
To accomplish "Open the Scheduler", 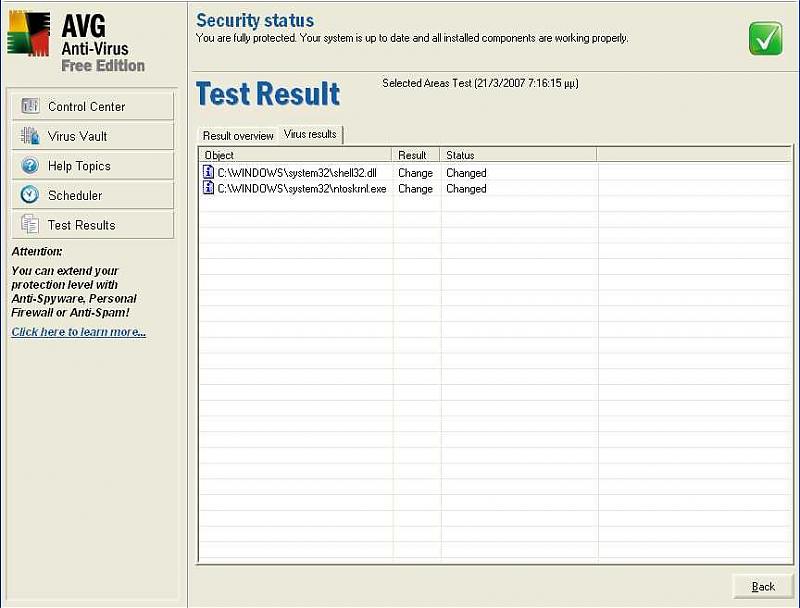I will click(92, 195).
